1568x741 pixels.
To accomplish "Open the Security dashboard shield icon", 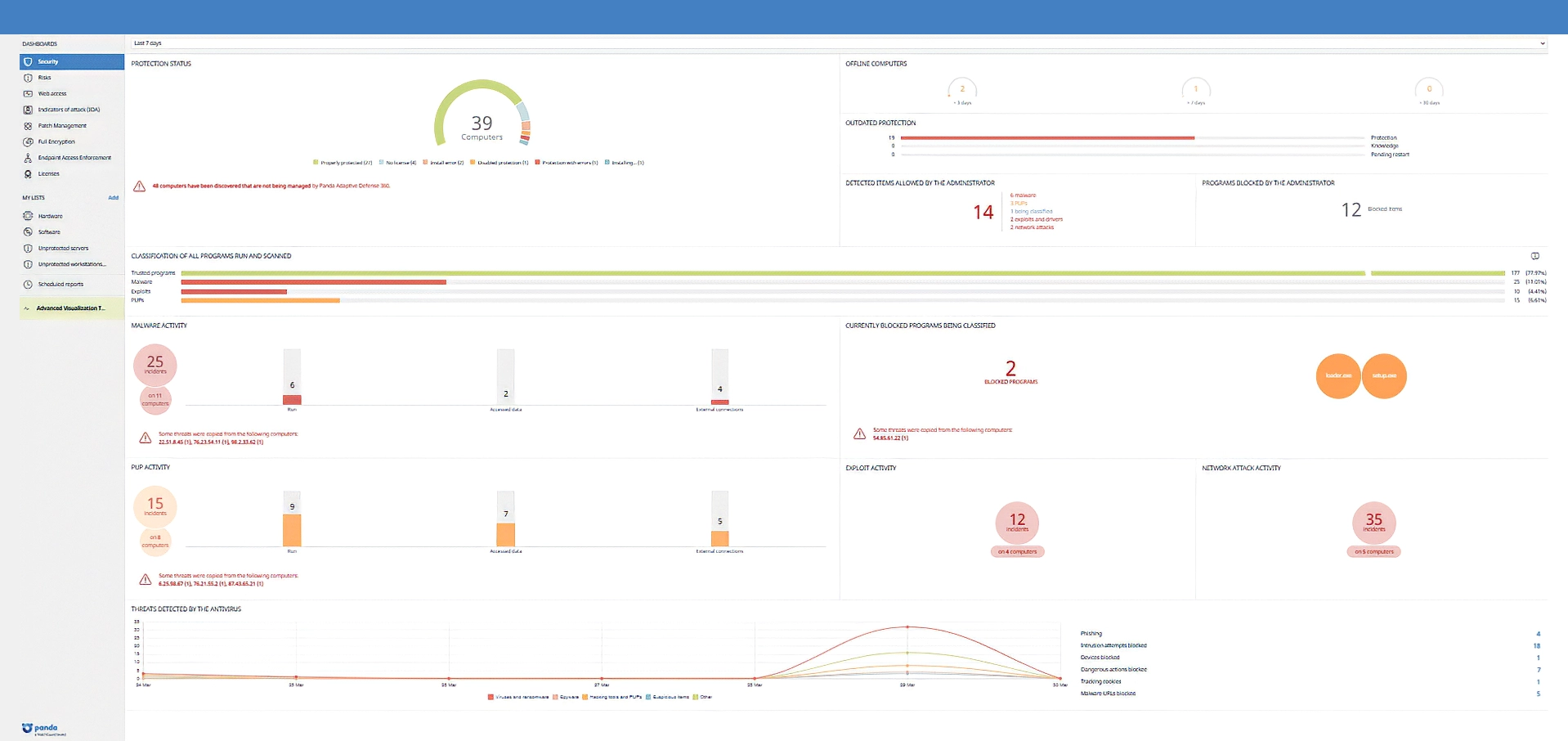I will [x=28, y=61].
